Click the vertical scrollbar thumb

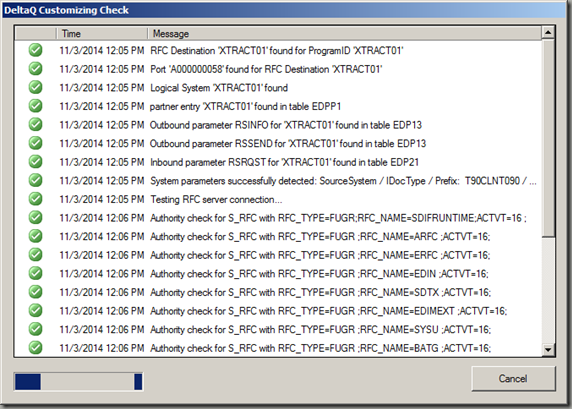[x=548, y=138]
